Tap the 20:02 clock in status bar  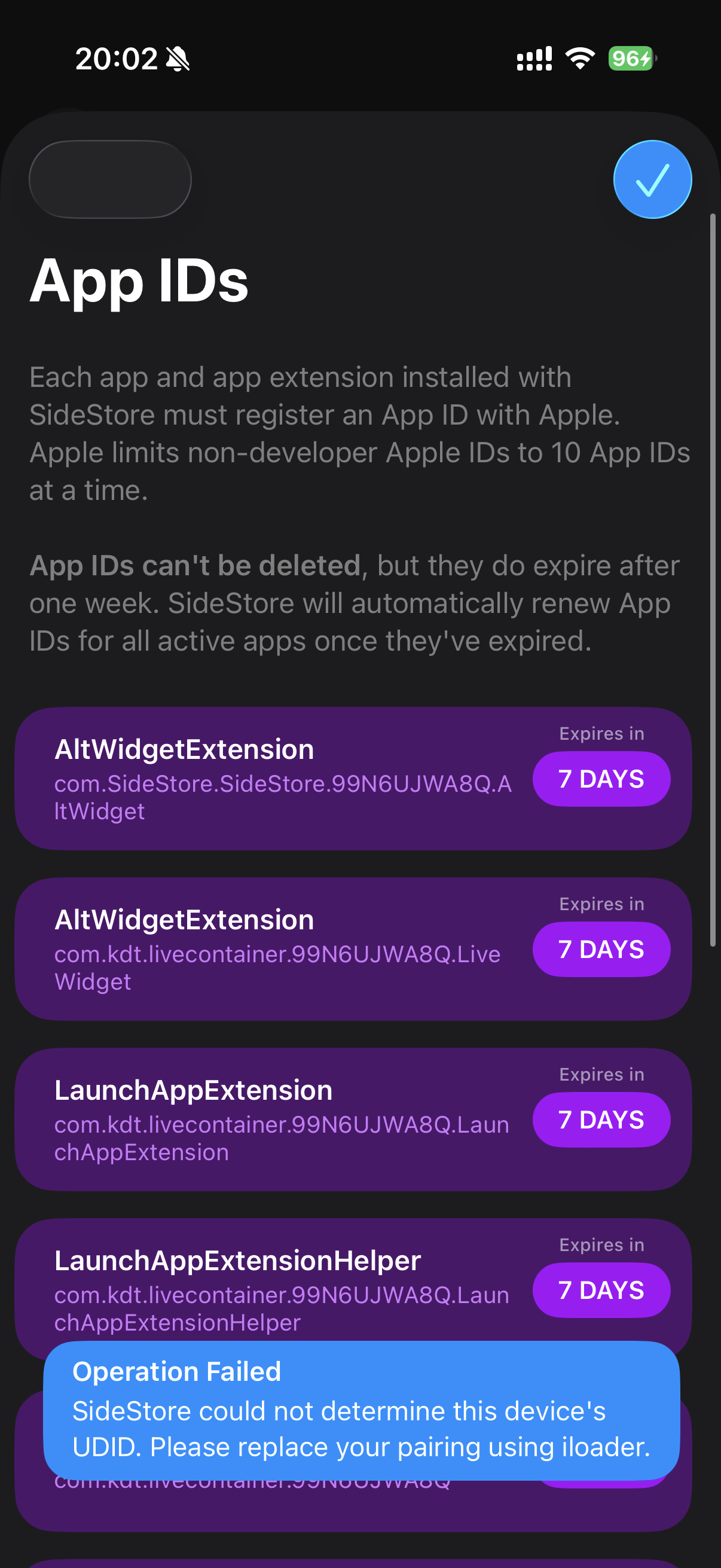pos(116,59)
